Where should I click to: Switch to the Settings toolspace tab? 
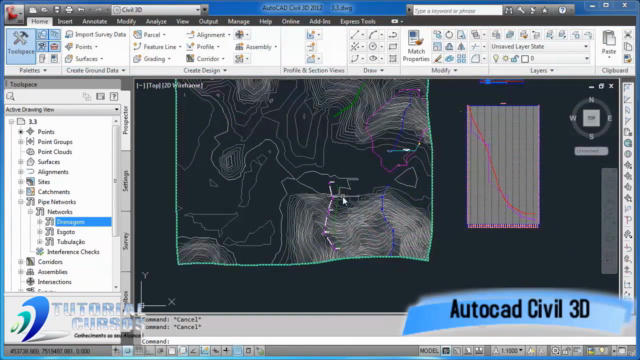126,180
